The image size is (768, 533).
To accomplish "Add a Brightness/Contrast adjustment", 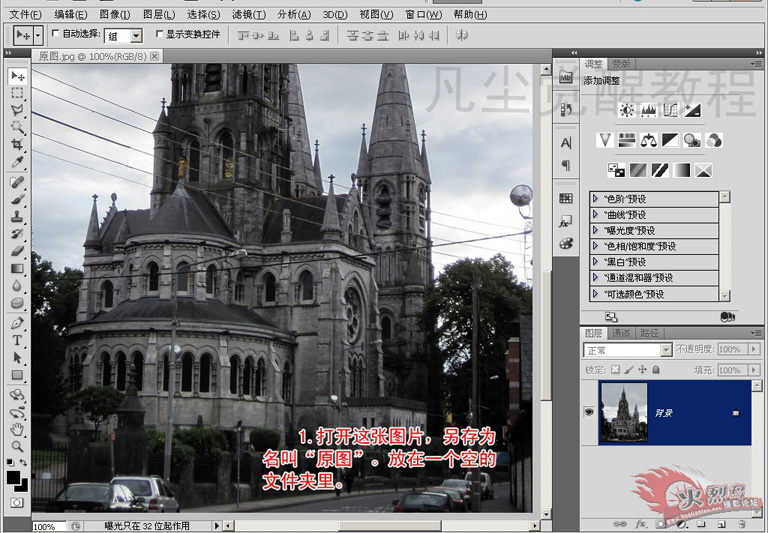I will pyautogui.click(x=627, y=111).
